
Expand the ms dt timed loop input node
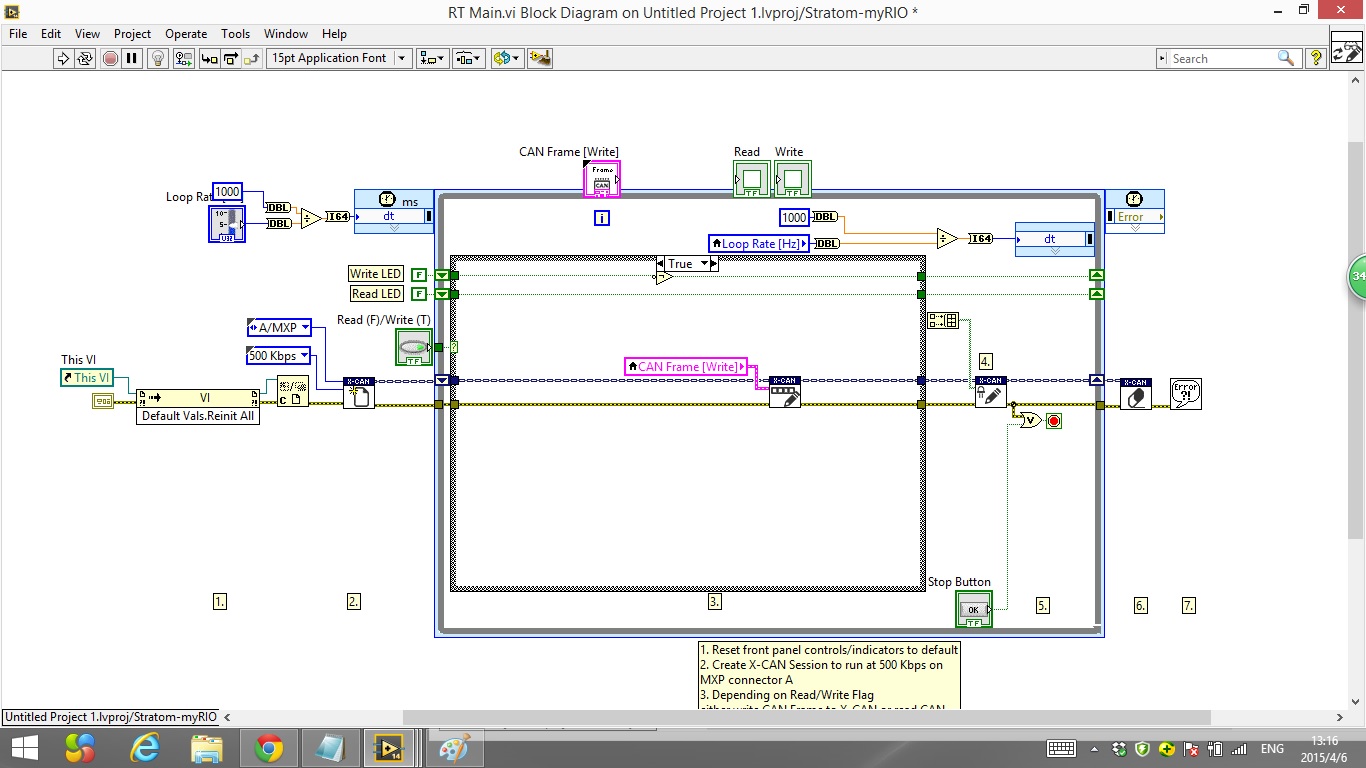point(394,228)
